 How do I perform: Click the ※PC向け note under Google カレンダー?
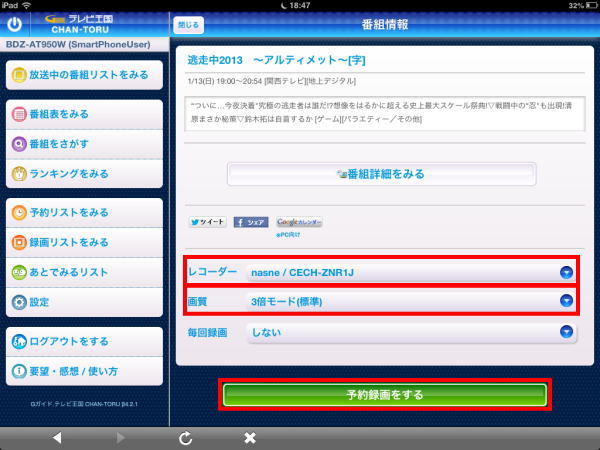[x=288, y=235]
